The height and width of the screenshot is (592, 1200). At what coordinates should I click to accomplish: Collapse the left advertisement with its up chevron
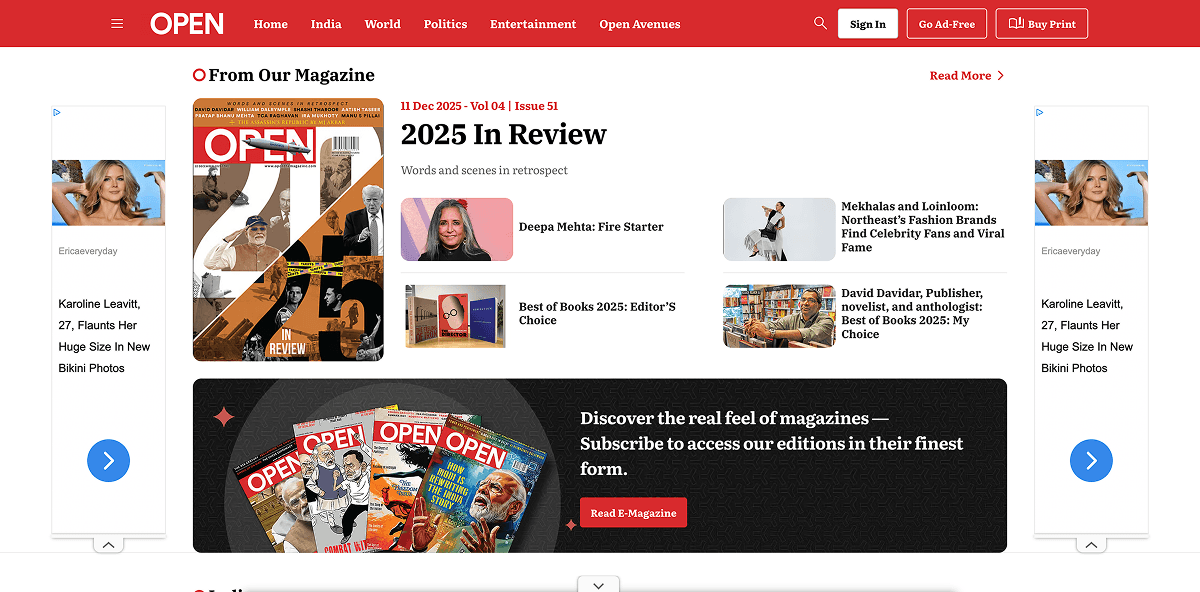click(x=108, y=544)
